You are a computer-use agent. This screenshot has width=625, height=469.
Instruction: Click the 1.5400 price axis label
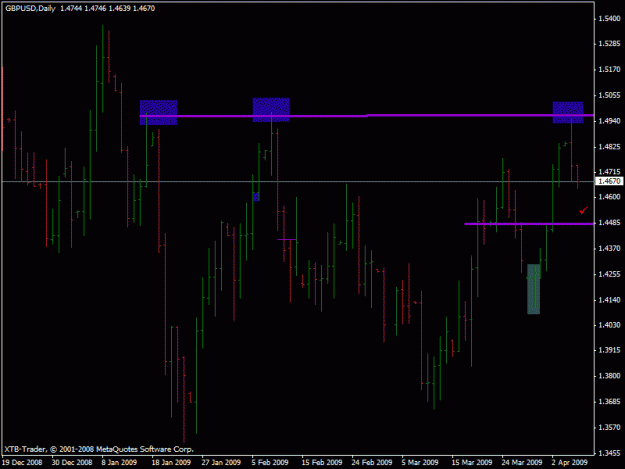tap(609, 18)
